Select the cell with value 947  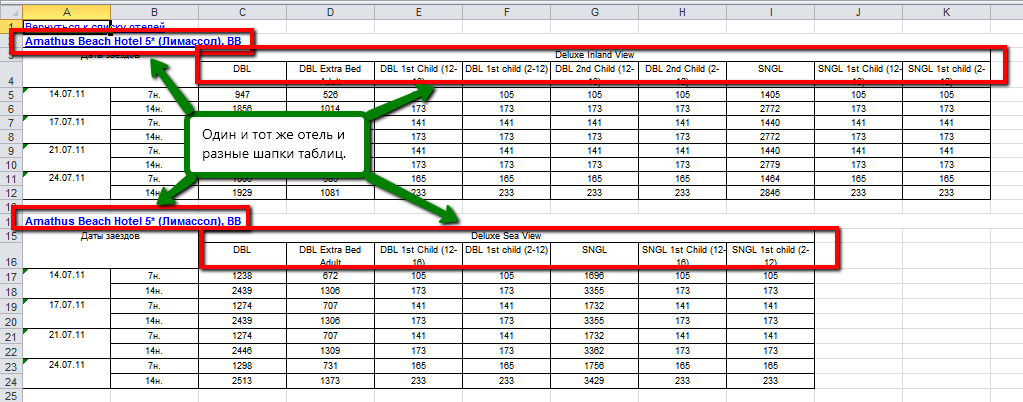point(242,95)
